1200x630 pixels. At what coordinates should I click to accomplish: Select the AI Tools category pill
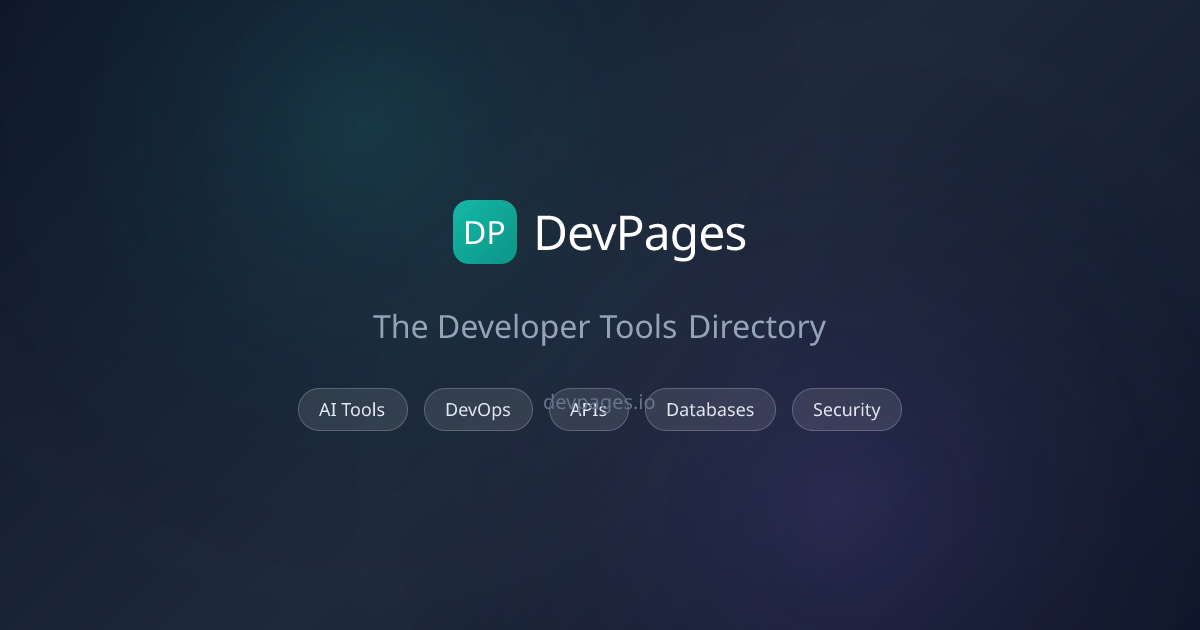click(352, 409)
